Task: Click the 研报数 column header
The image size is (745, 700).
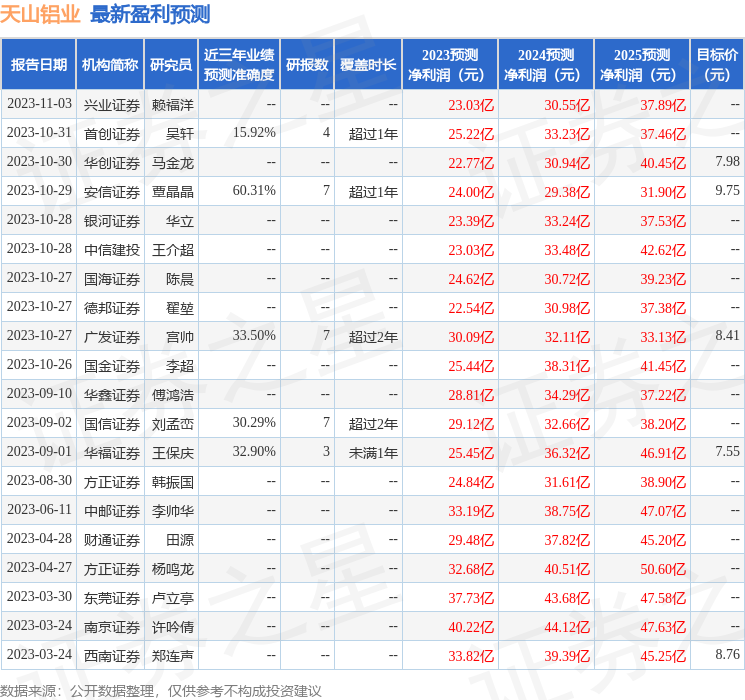Action: click(307, 65)
